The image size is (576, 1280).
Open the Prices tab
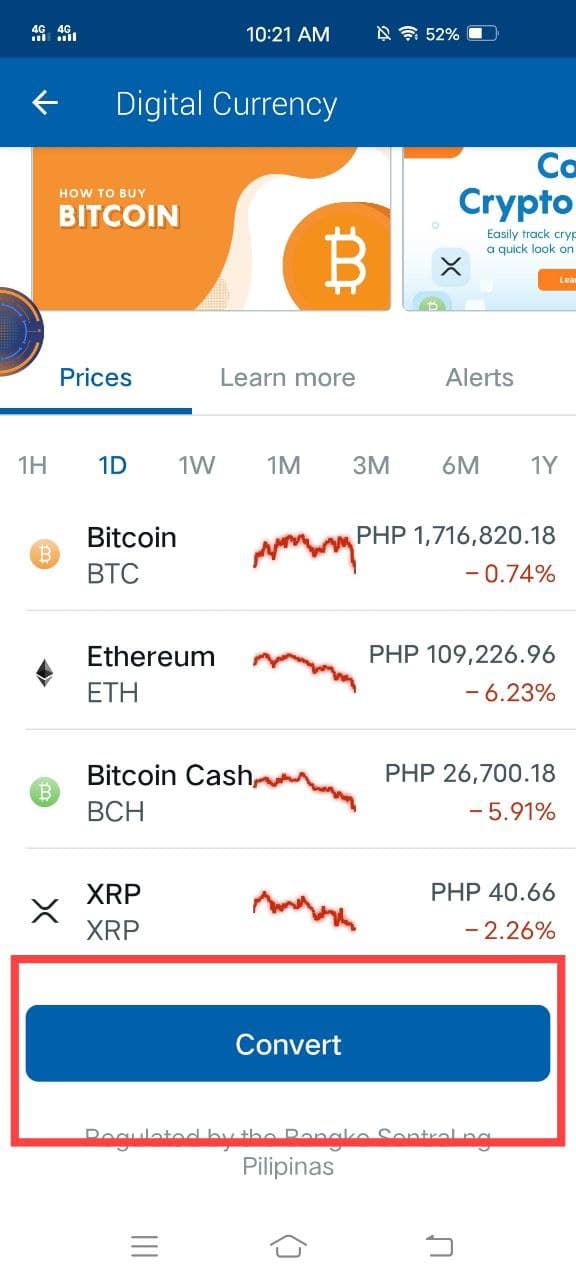[96, 378]
